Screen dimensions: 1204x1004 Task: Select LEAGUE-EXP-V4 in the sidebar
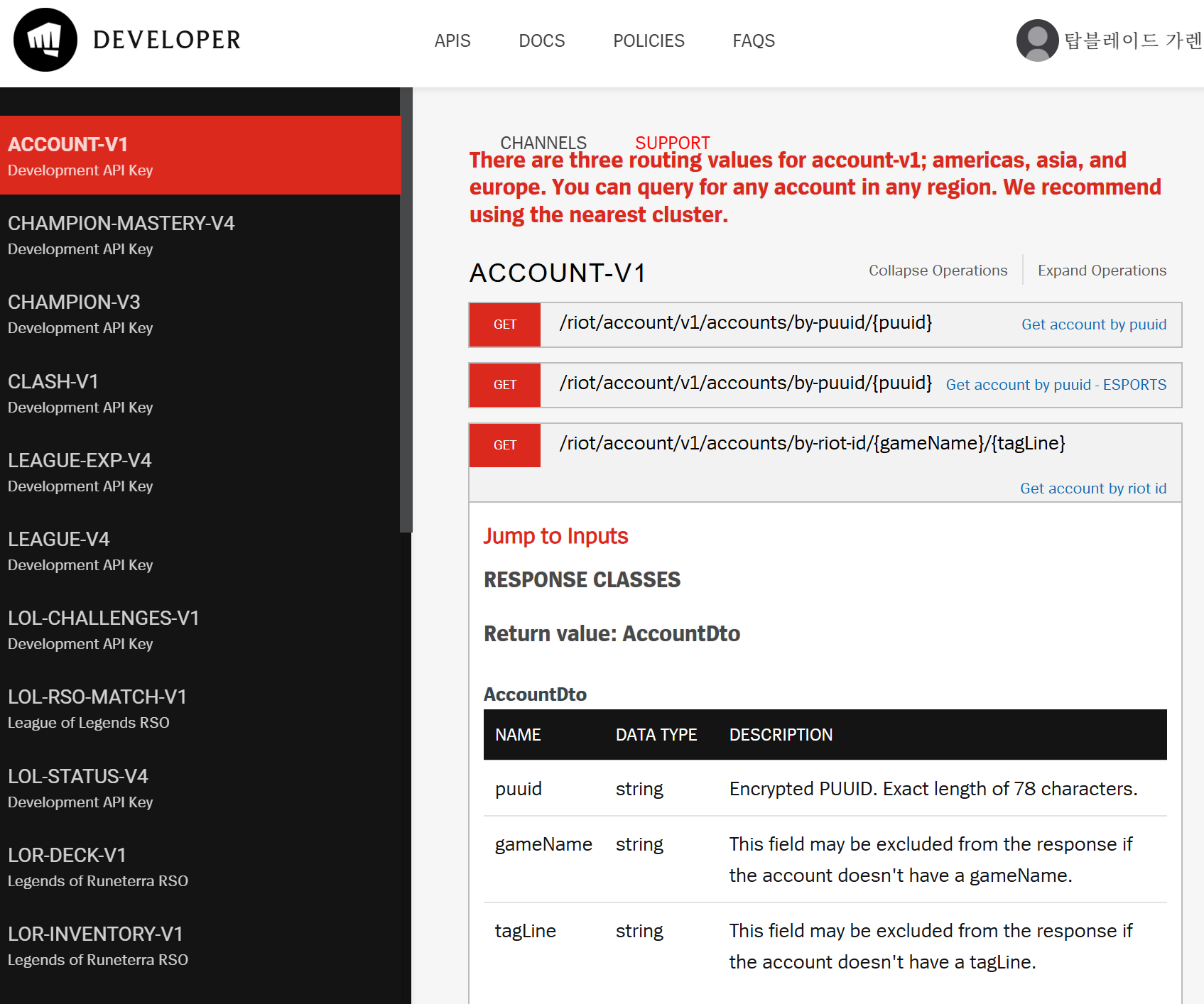point(200,471)
